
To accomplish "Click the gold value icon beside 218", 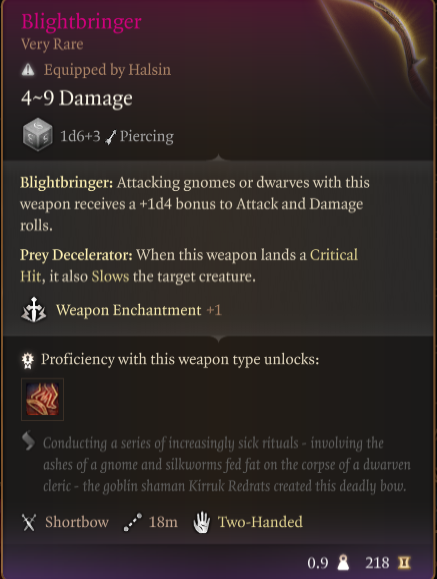I will 404,563.
